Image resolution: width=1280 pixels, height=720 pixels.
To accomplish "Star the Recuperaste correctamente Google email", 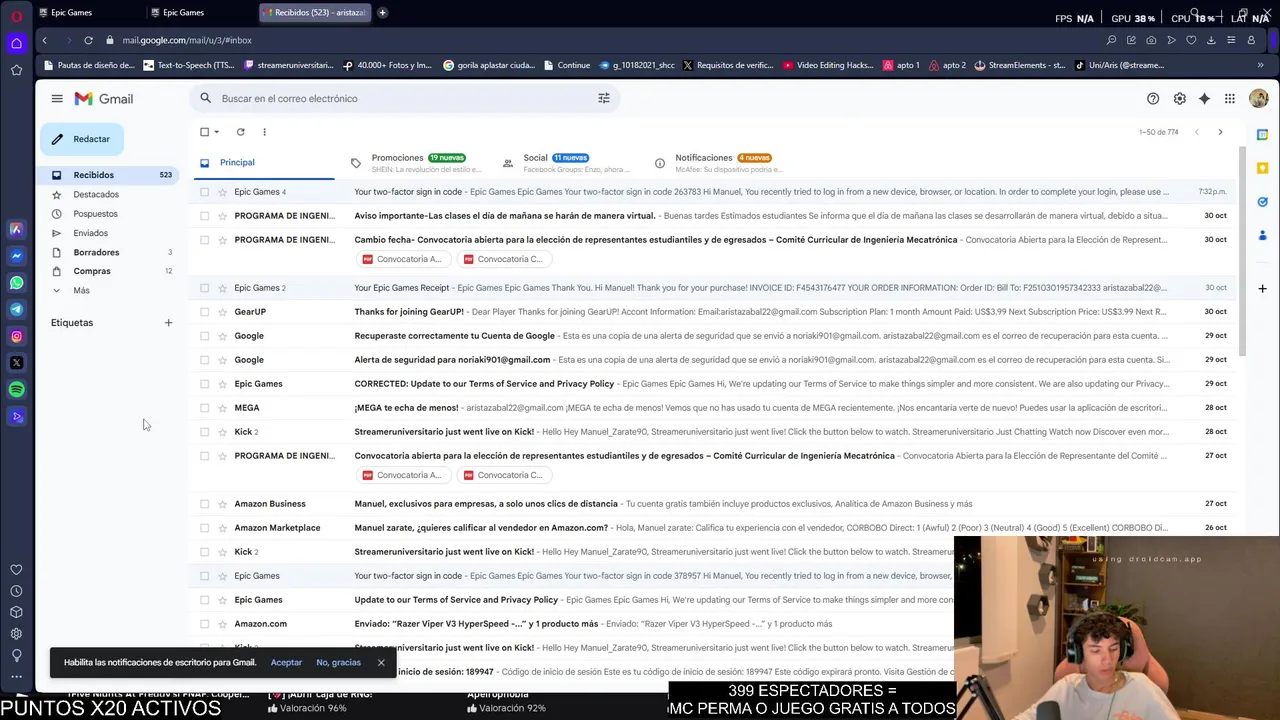I will (x=223, y=336).
